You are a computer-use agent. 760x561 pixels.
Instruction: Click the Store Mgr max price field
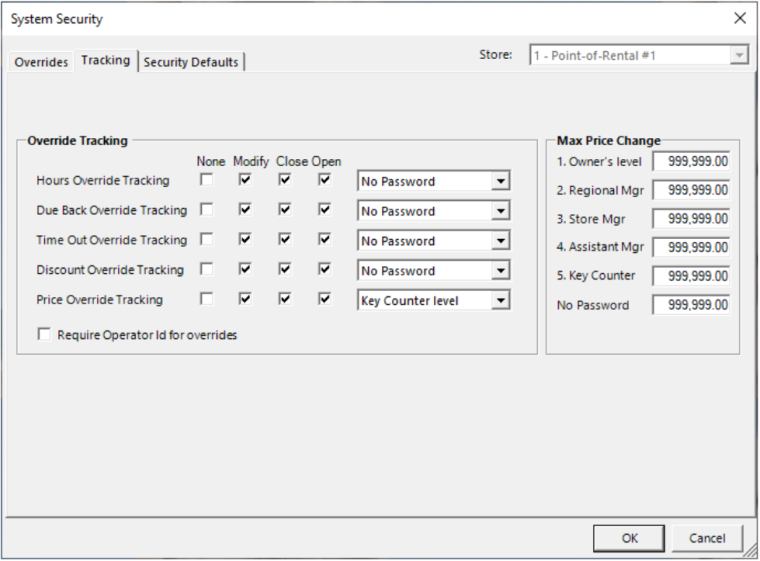tap(691, 219)
